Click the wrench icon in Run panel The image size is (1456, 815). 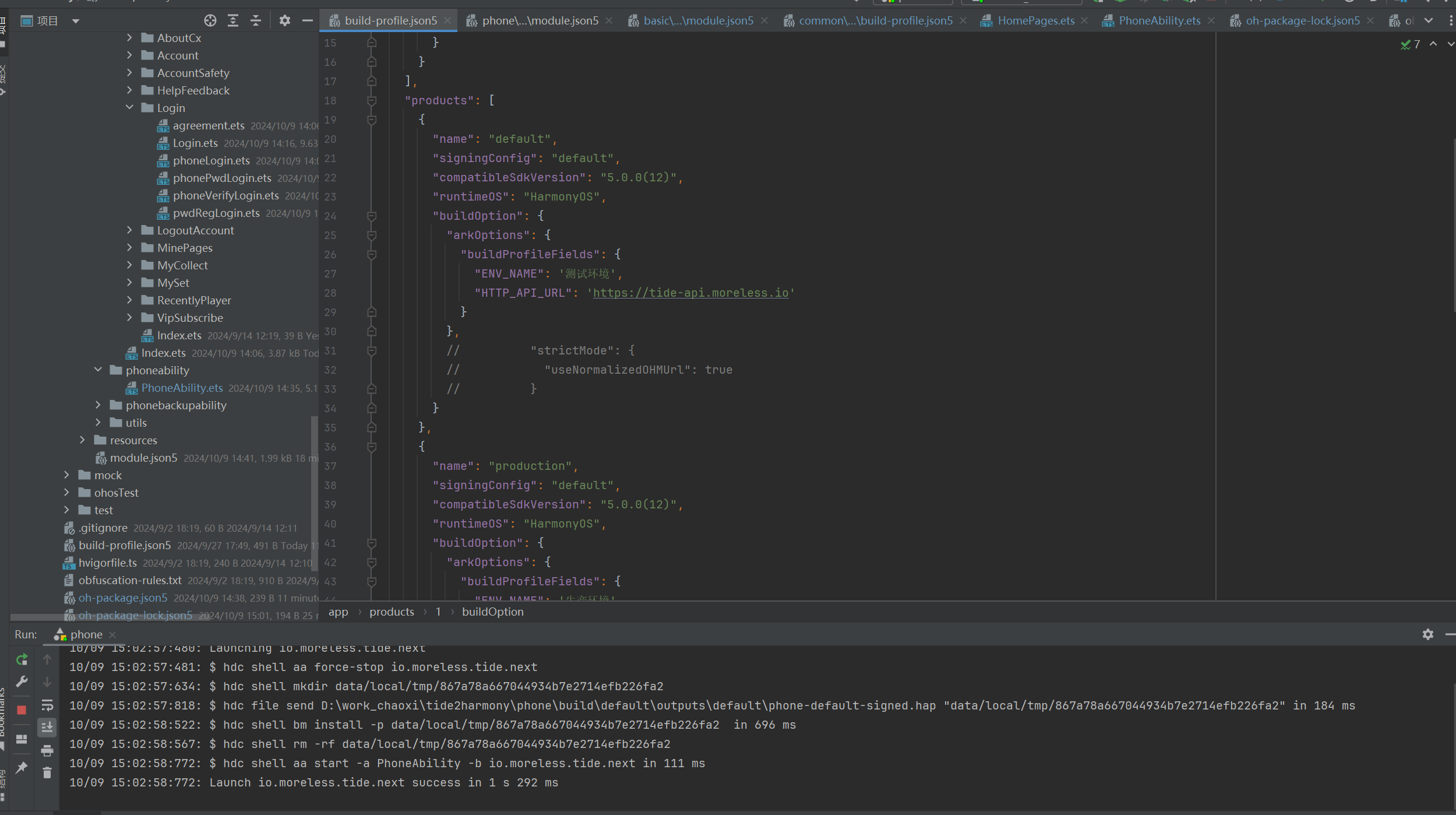coord(22,681)
